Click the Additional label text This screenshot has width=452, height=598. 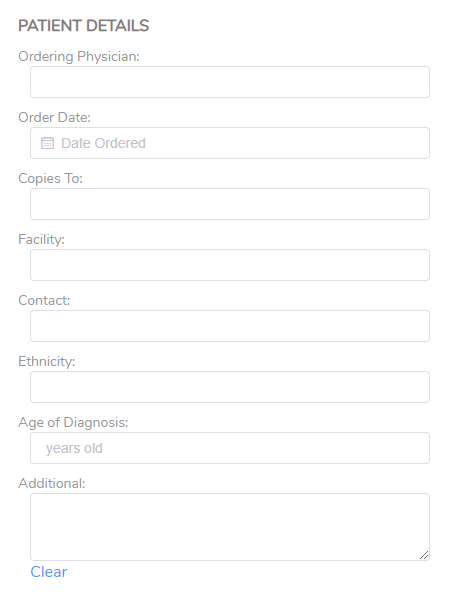52,484
